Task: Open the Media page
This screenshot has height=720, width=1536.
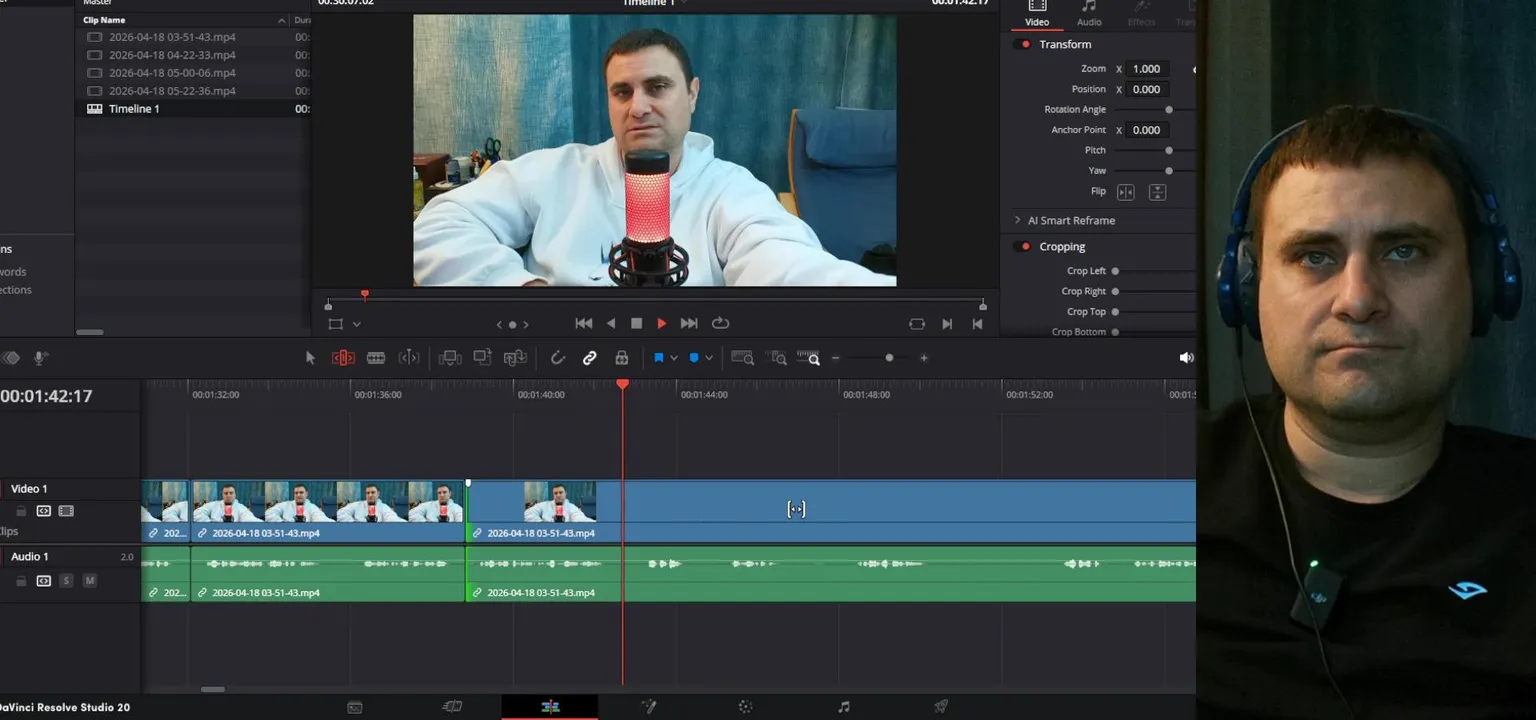Action: pyautogui.click(x=355, y=707)
